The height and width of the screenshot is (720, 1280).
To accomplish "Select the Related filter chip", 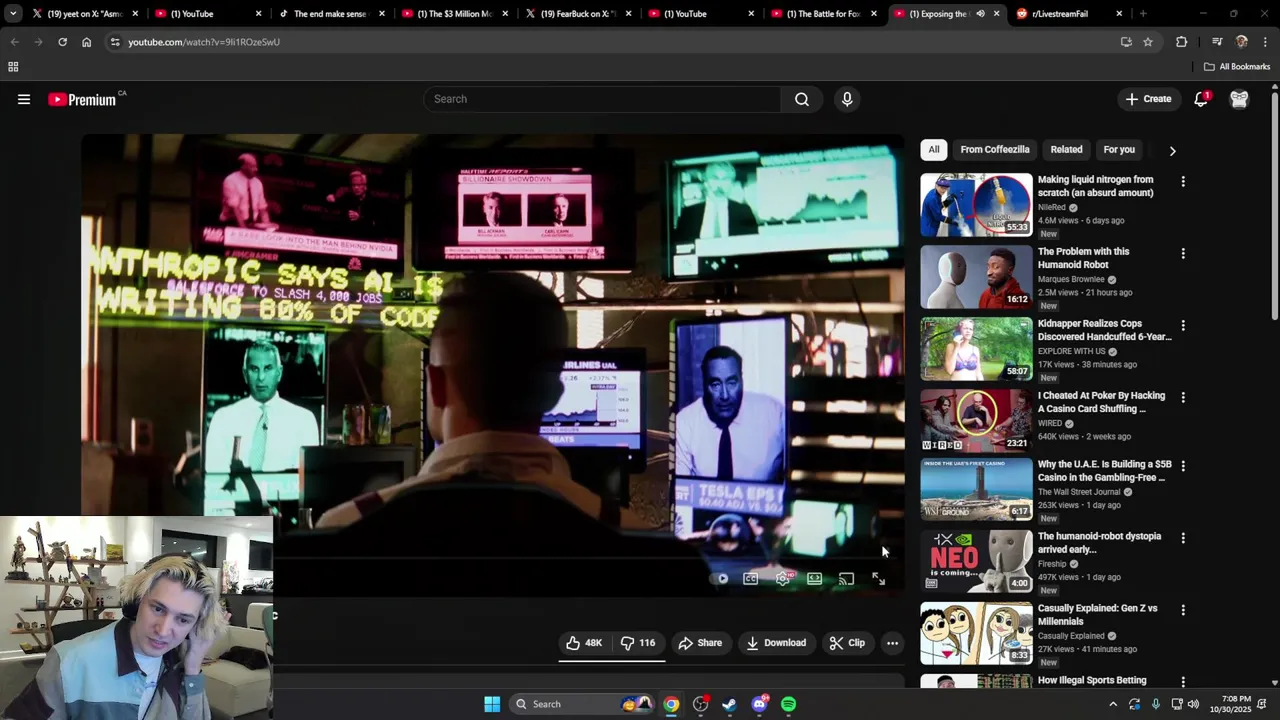I will 1066,150.
